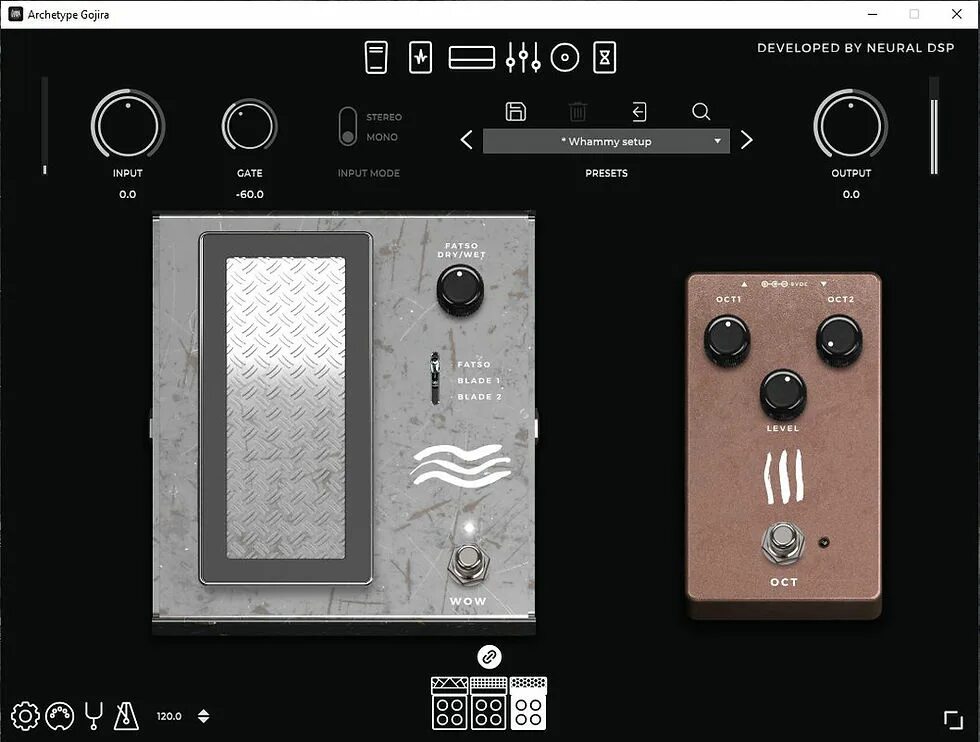Click the whammy expression treadle
Viewport: 980px width, 742px height.
tap(286, 408)
